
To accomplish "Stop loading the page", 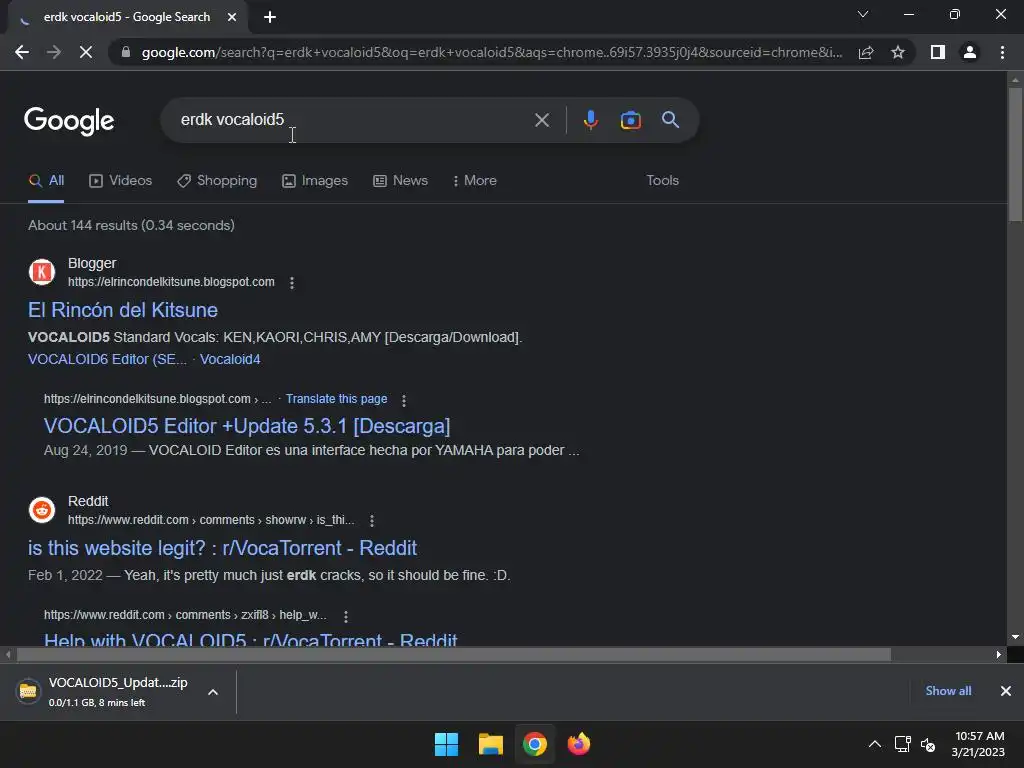I will pos(86,52).
